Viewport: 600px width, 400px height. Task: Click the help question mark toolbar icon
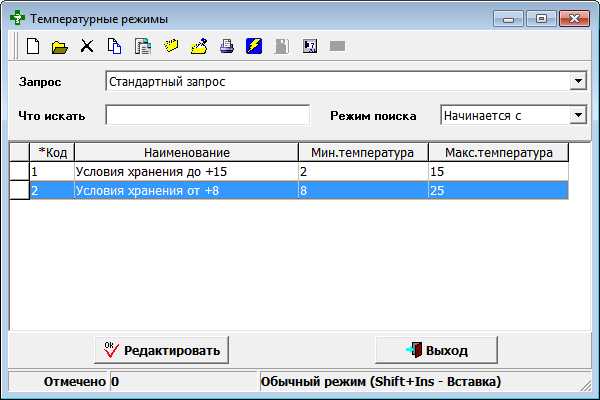point(310,46)
